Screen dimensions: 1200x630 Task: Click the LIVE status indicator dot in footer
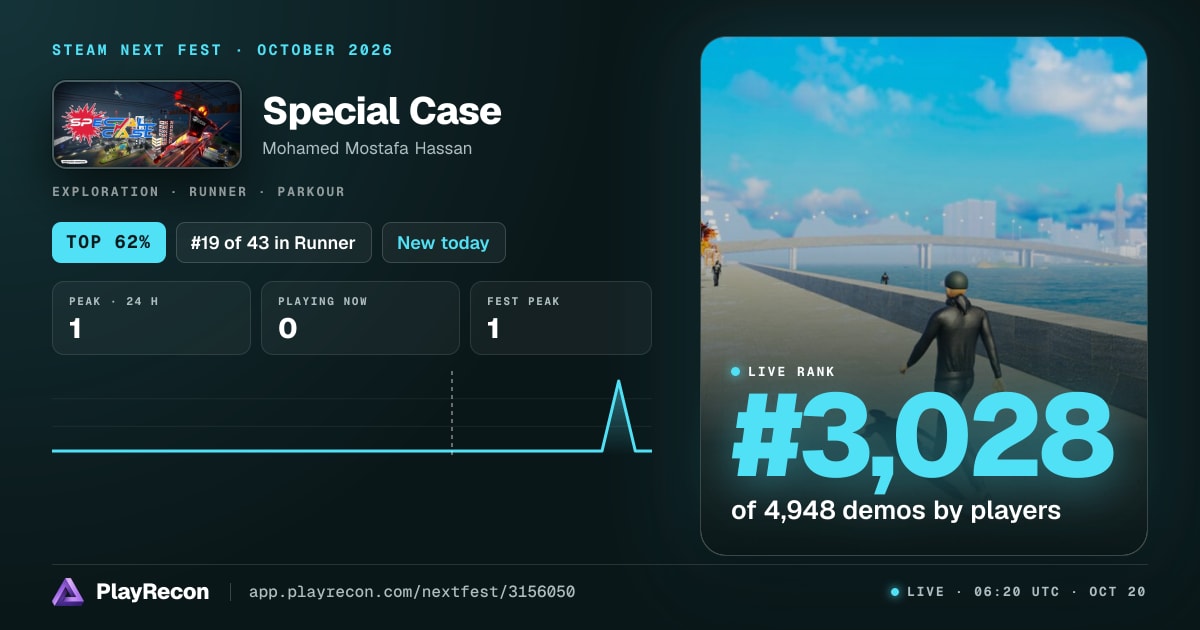point(895,592)
